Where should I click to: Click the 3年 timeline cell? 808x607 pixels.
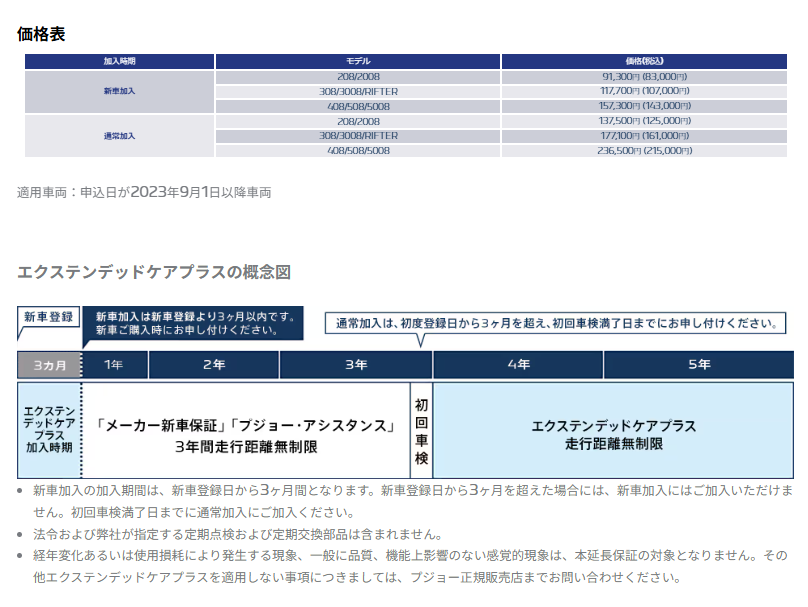[x=356, y=365]
